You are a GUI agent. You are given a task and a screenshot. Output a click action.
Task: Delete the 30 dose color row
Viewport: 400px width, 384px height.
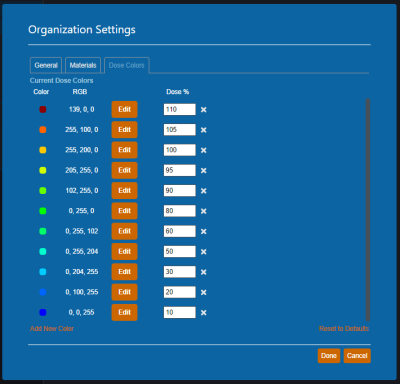coord(204,272)
